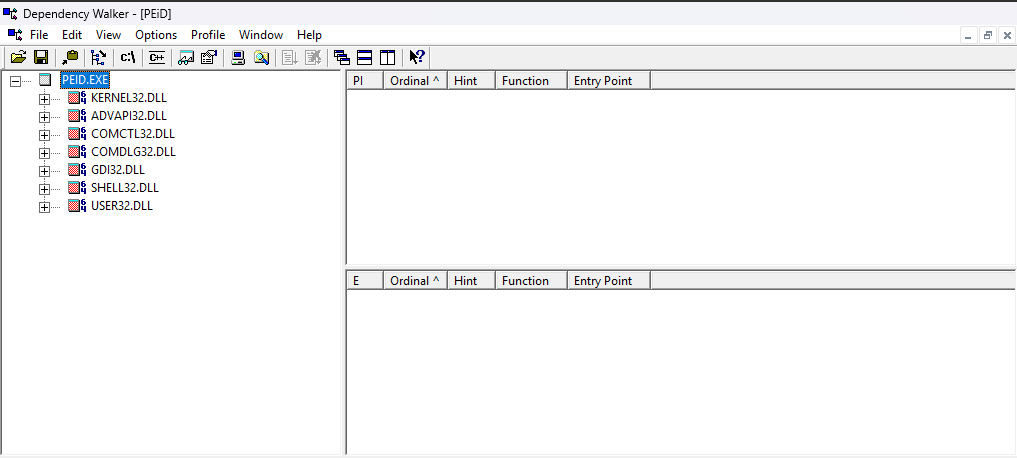Screen dimensions: 1017x458
Task: Open the module Properties toolbar icon
Action: pos(208,57)
